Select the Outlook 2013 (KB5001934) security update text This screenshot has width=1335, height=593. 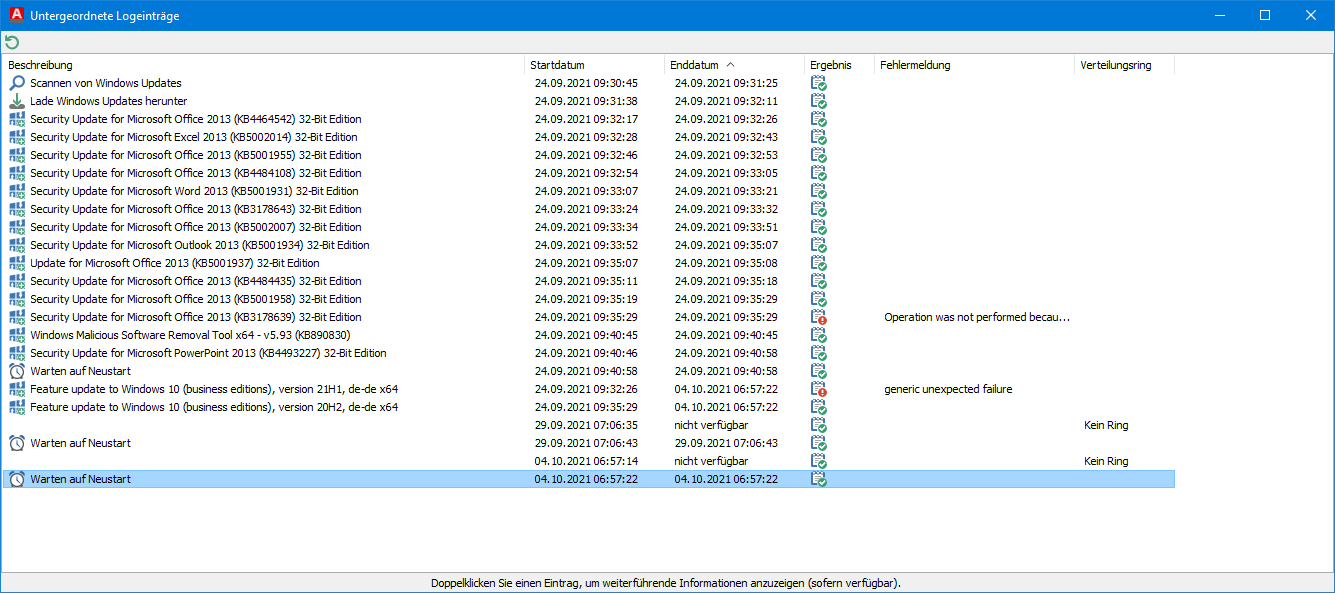click(200, 245)
